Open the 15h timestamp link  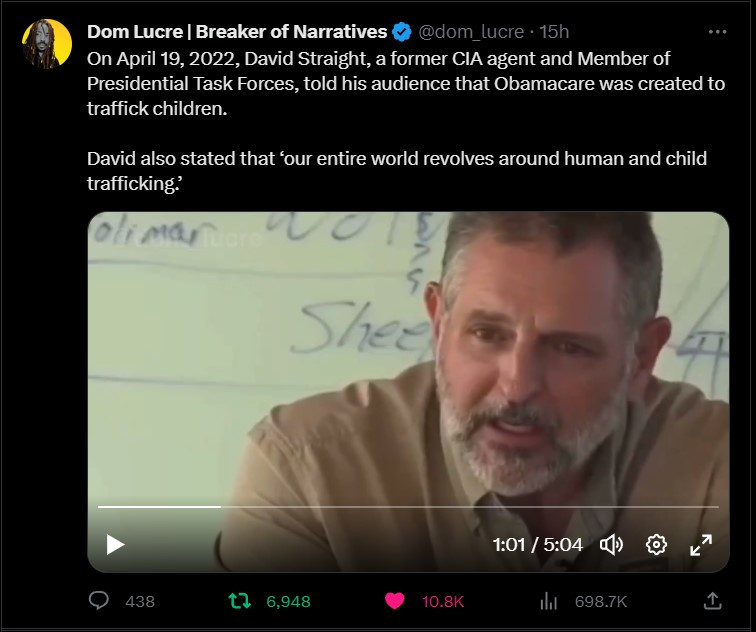pos(555,32)
